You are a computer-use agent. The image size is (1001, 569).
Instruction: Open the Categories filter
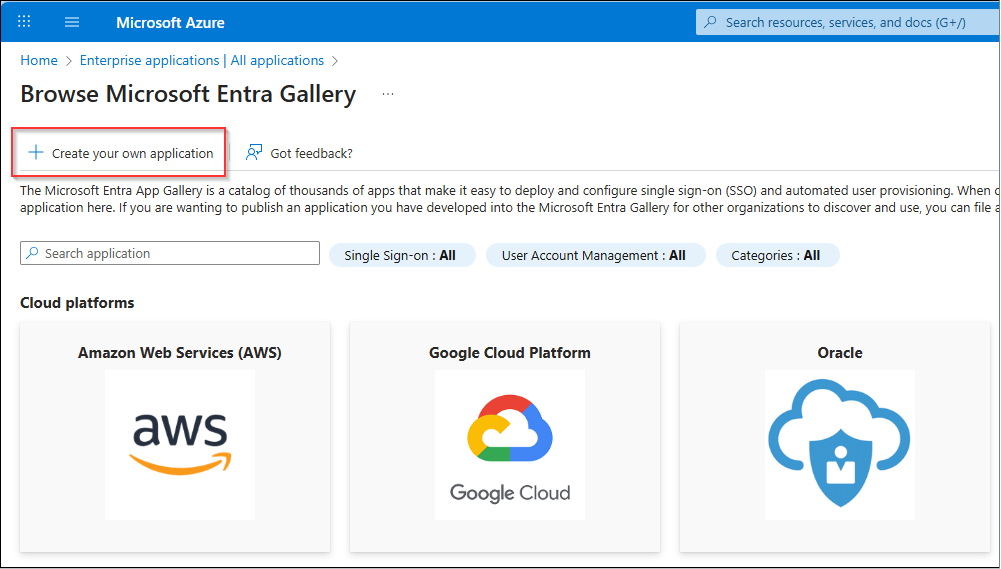(778, 255)
